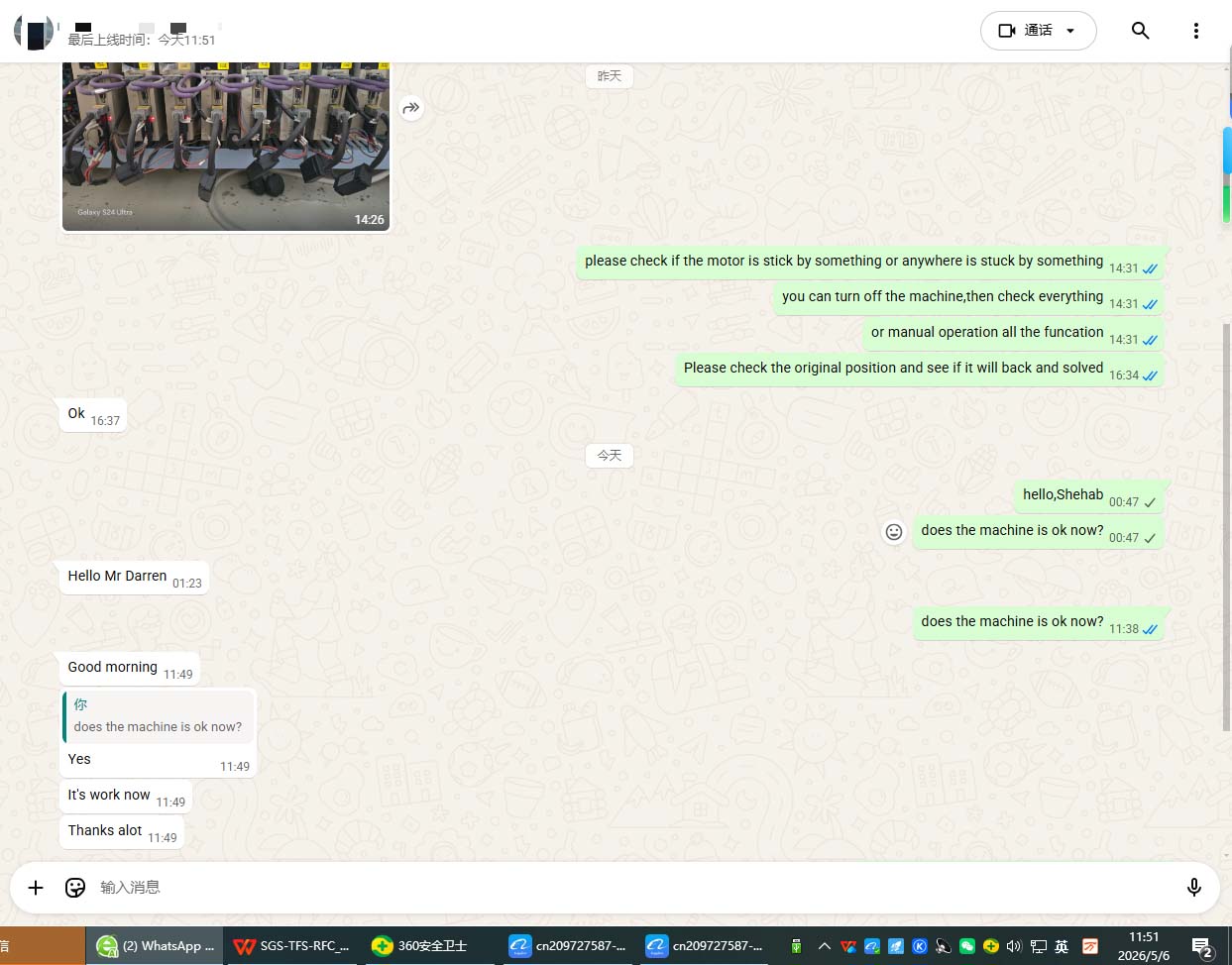1232x965 pixels.
Task: Click the 最后上线时间 last seen status
Action: (x=141, y=40)
